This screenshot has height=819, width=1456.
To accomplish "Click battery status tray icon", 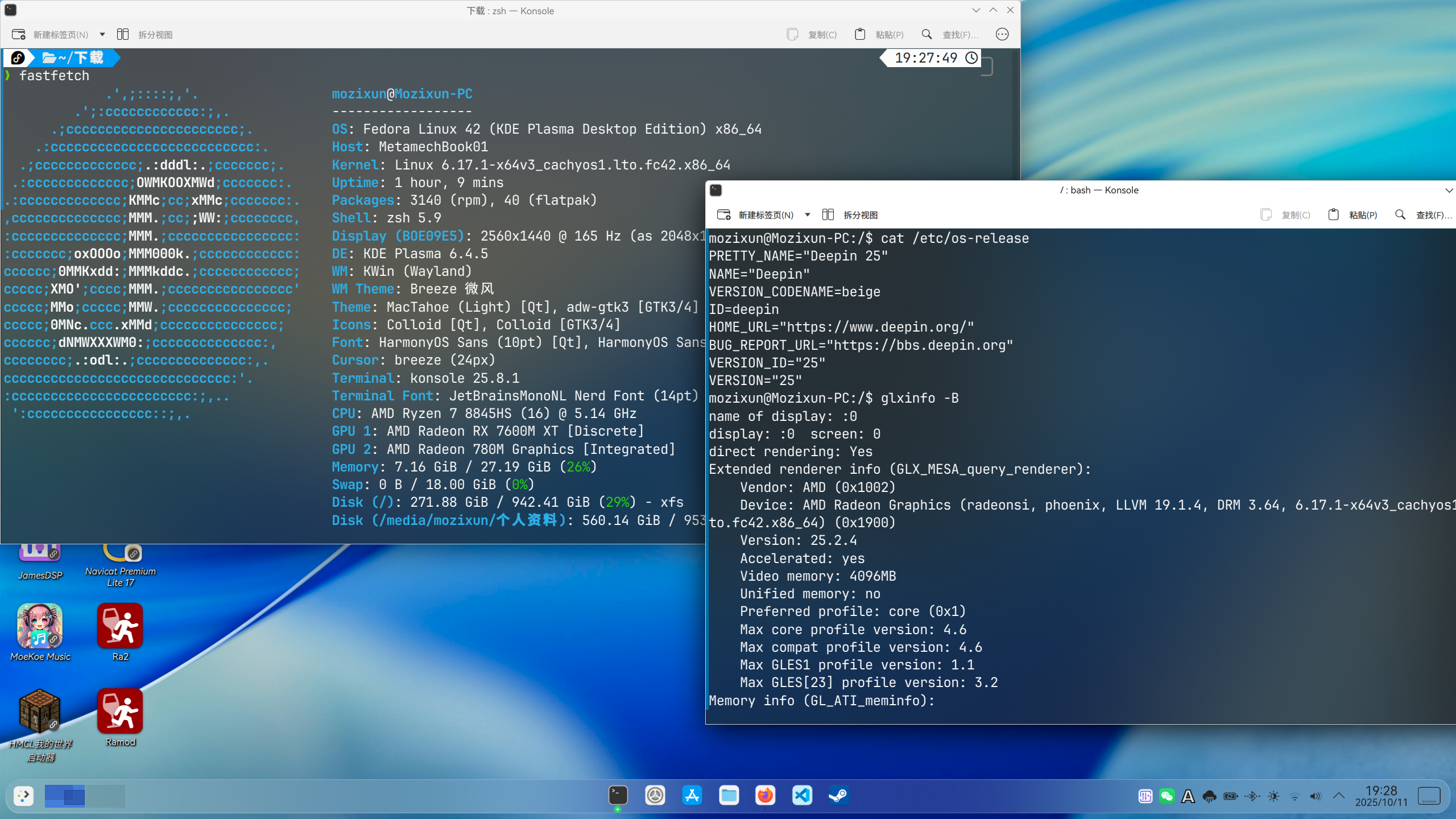I will coord(1231,796).
